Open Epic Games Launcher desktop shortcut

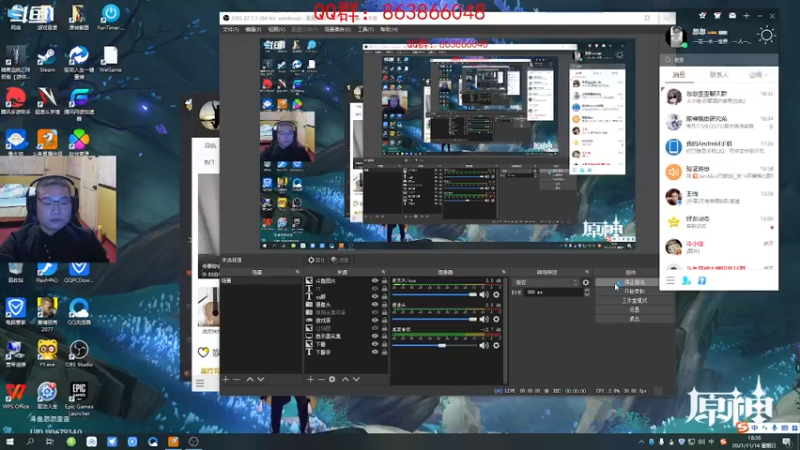click(x=79, y=399)
